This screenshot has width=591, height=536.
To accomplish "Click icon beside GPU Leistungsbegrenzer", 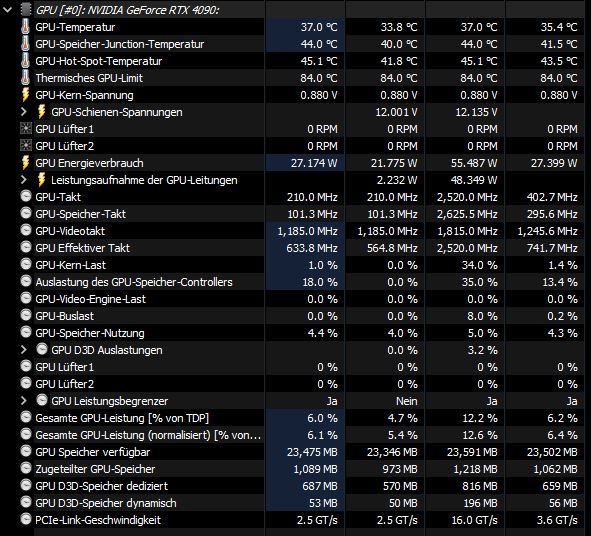I will [42, 400].
